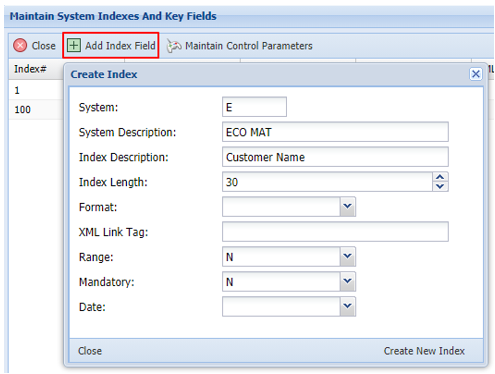This screenshot has height=374, width=495.
Task: Click the Format label
Action: point(98,207)
